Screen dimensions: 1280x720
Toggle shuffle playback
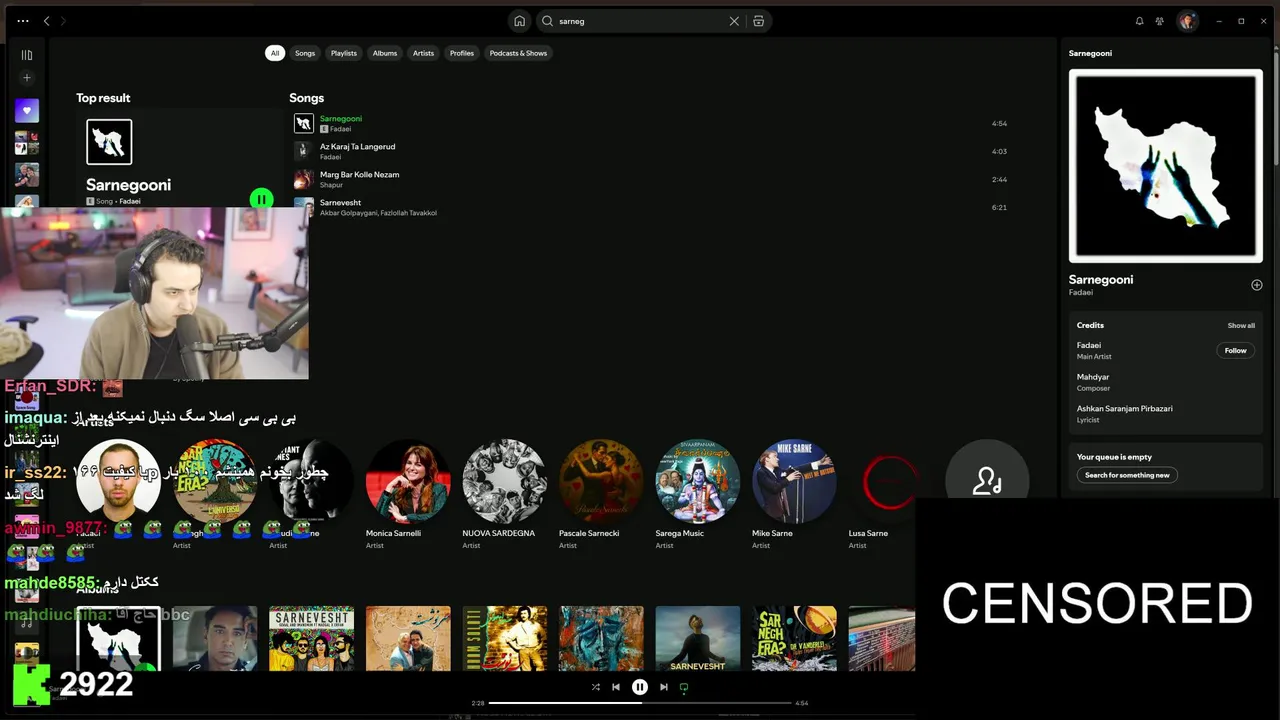pyautogui.click(x=596, y=687)
